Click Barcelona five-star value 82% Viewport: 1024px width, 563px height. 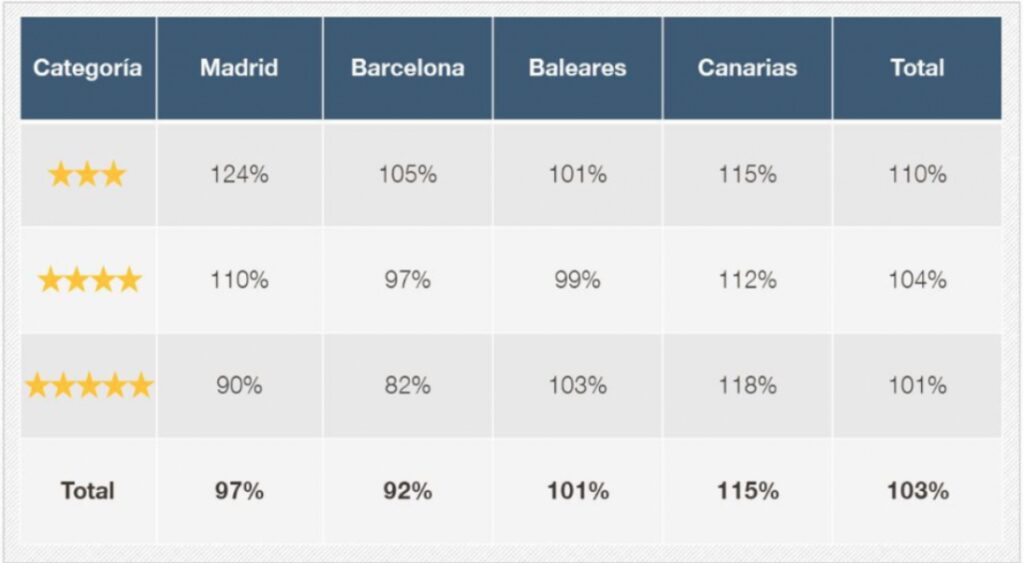point(407,385)
